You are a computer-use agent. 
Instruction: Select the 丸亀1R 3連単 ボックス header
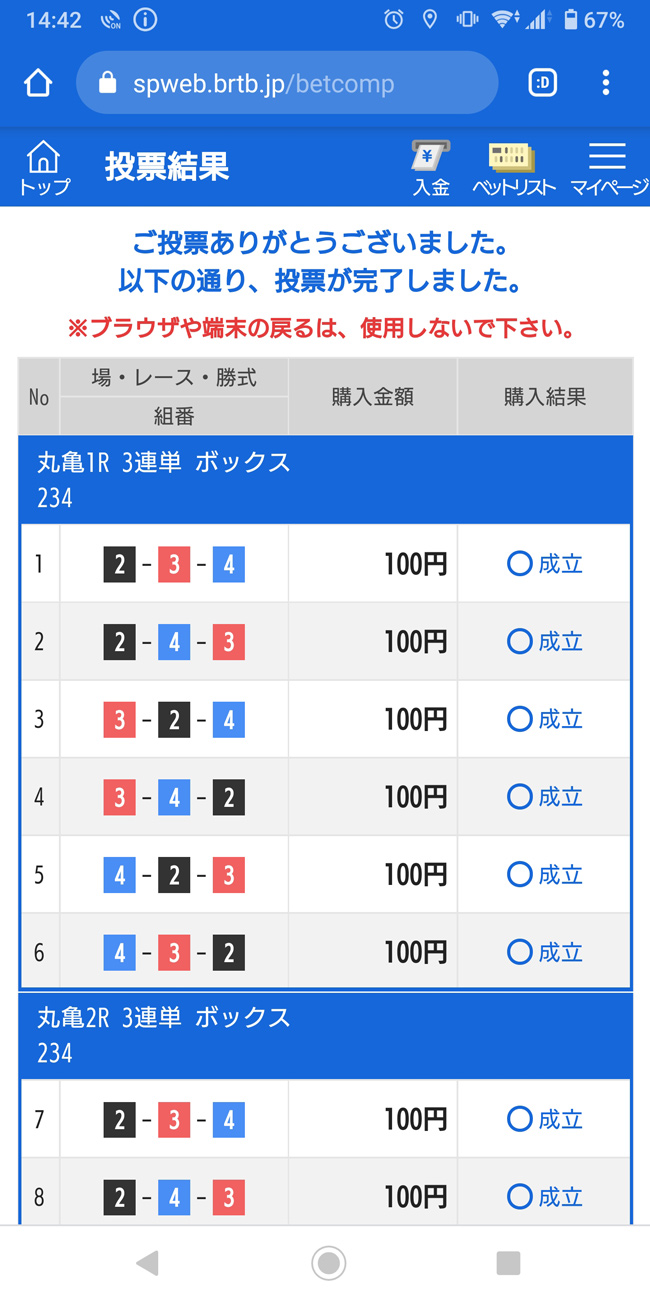163,463
